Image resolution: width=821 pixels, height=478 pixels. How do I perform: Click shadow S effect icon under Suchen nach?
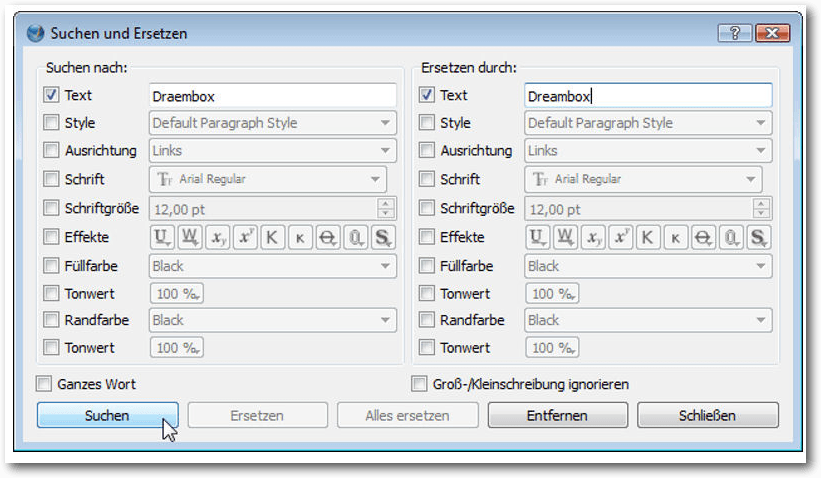point(383,238)
